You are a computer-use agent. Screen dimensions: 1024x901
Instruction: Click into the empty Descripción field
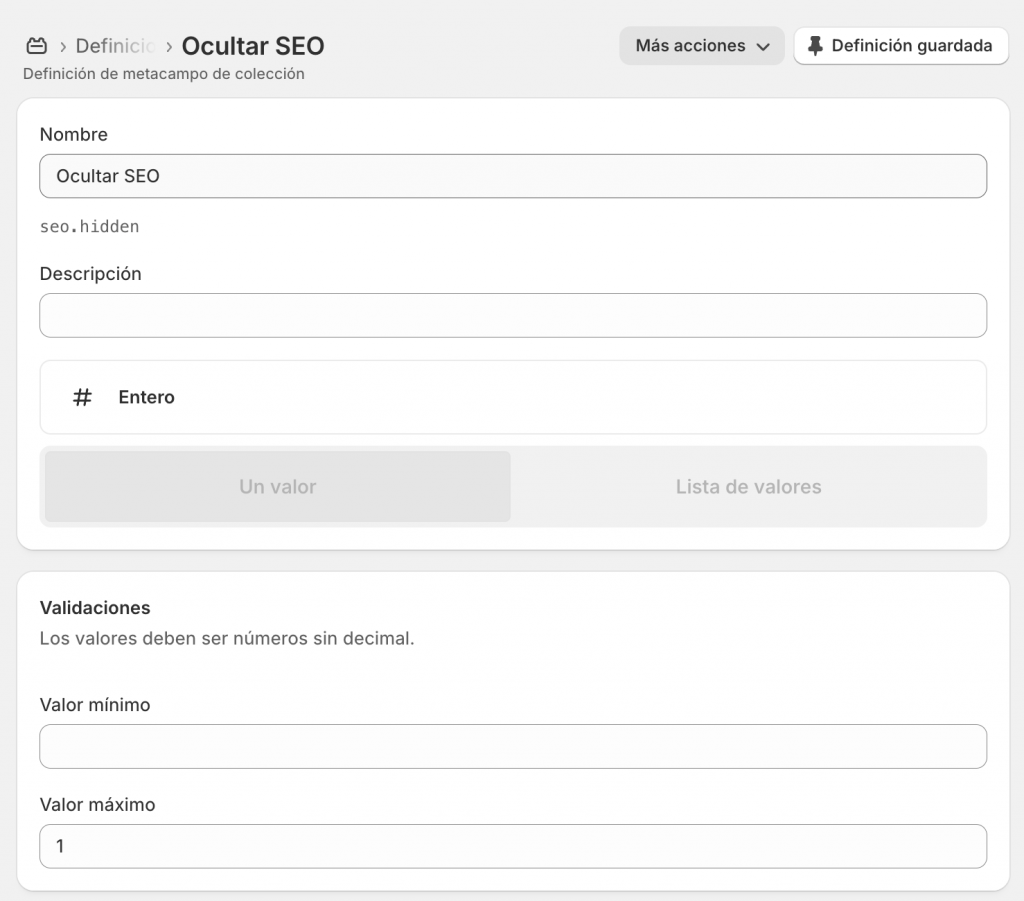click(x=512, y=315)
